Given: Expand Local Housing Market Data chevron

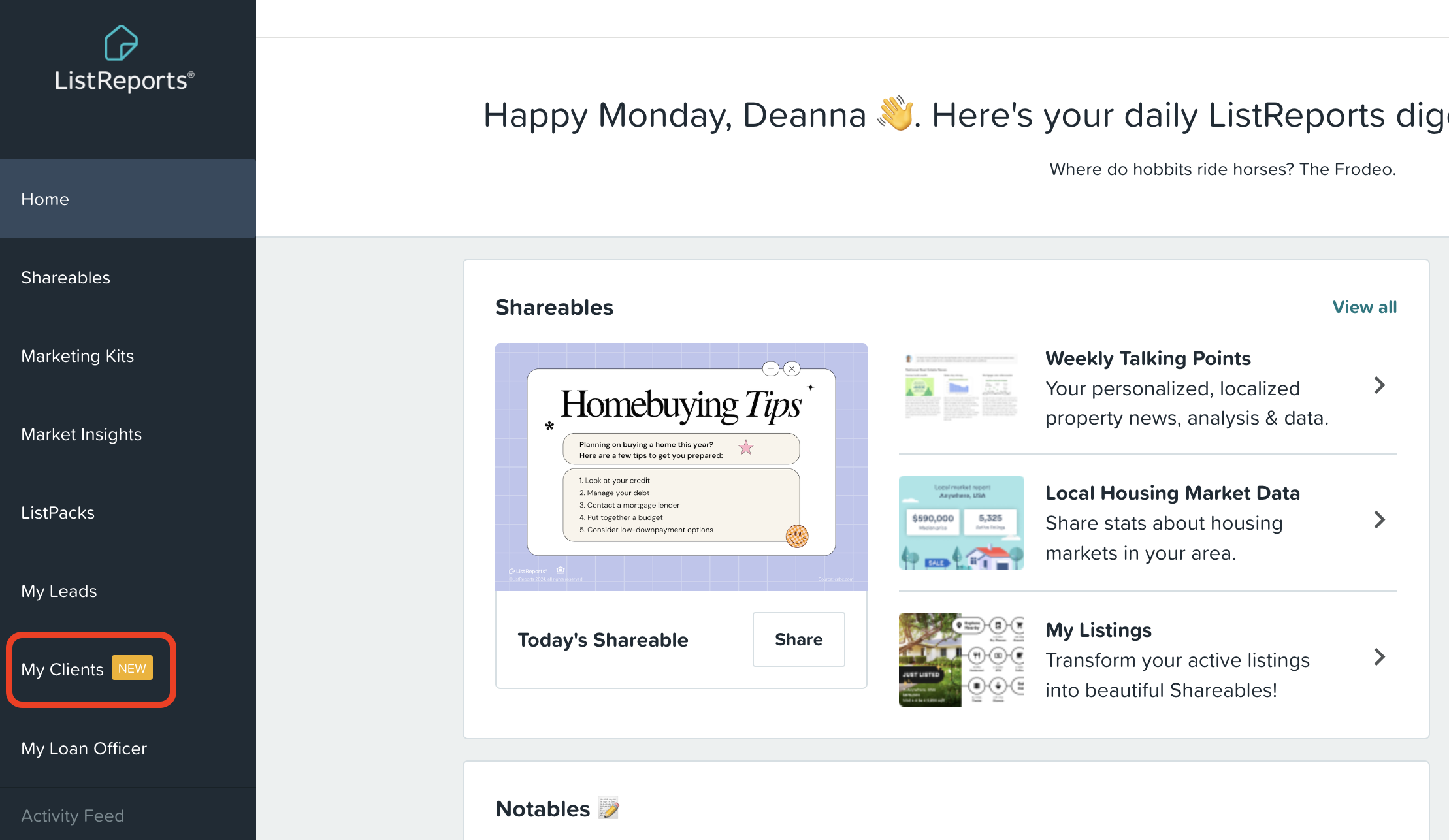Looking at the screenshot, I should (1379, 520).
